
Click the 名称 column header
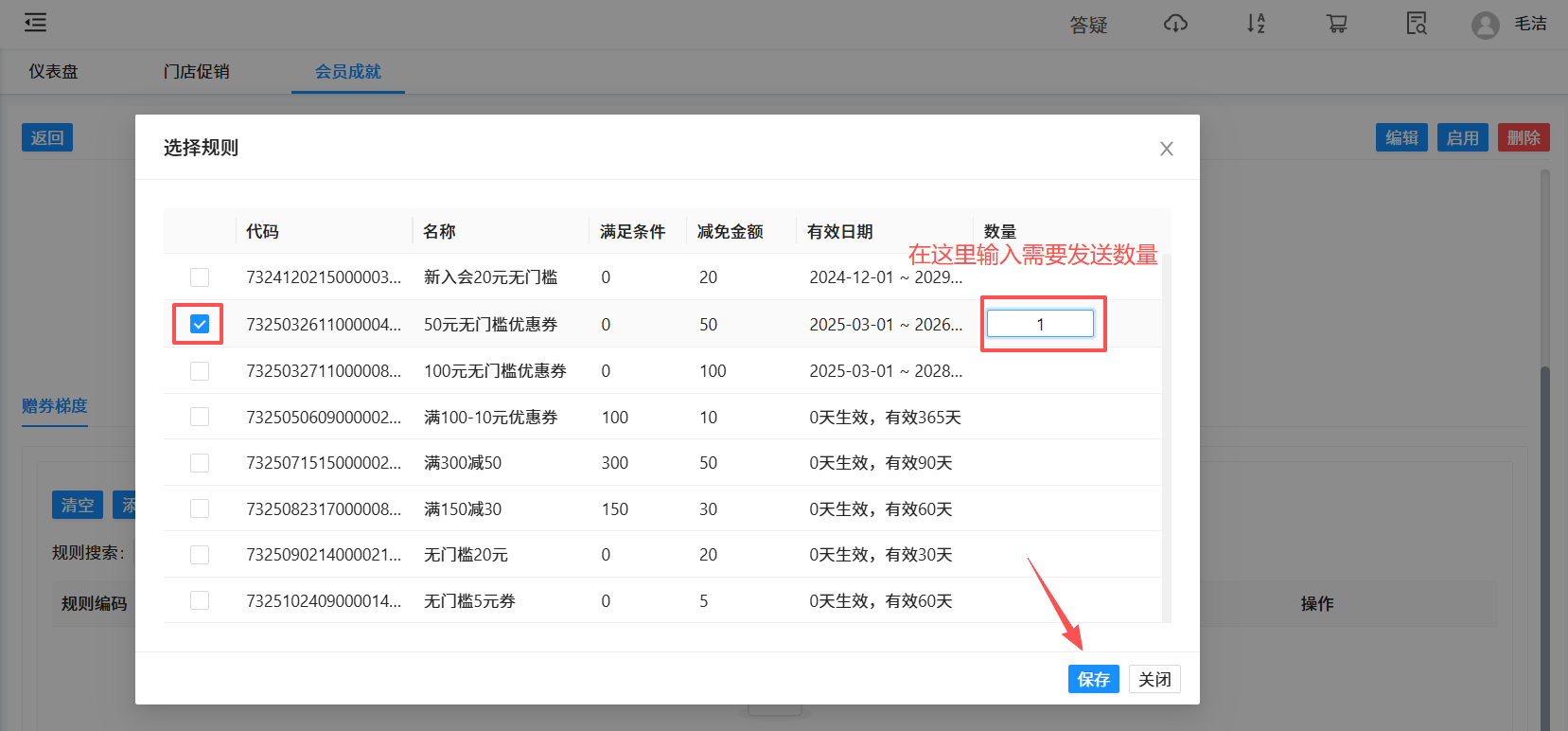[x=439, y=231]
